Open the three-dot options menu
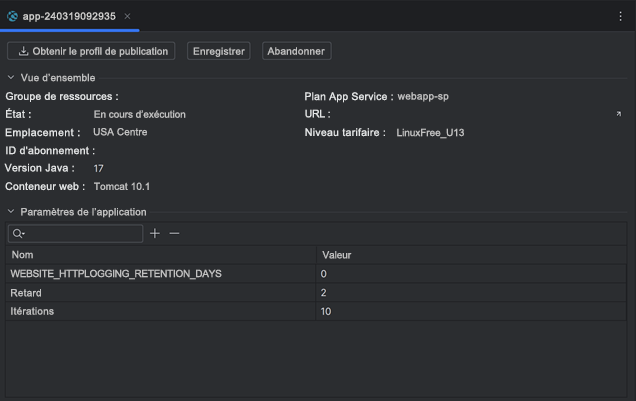The width and height of the screenshot is (636, 401). click(x=620, y=16)
